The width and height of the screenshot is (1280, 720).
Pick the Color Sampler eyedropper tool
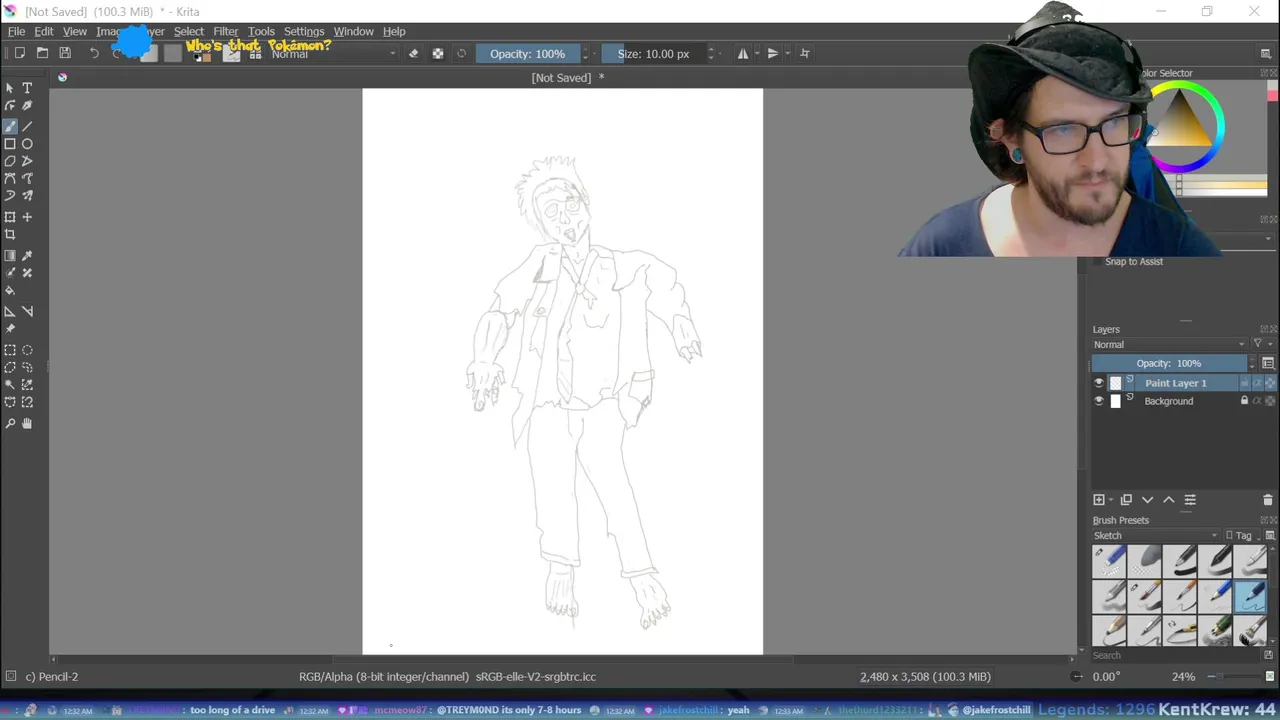click(x=27, y=256)
